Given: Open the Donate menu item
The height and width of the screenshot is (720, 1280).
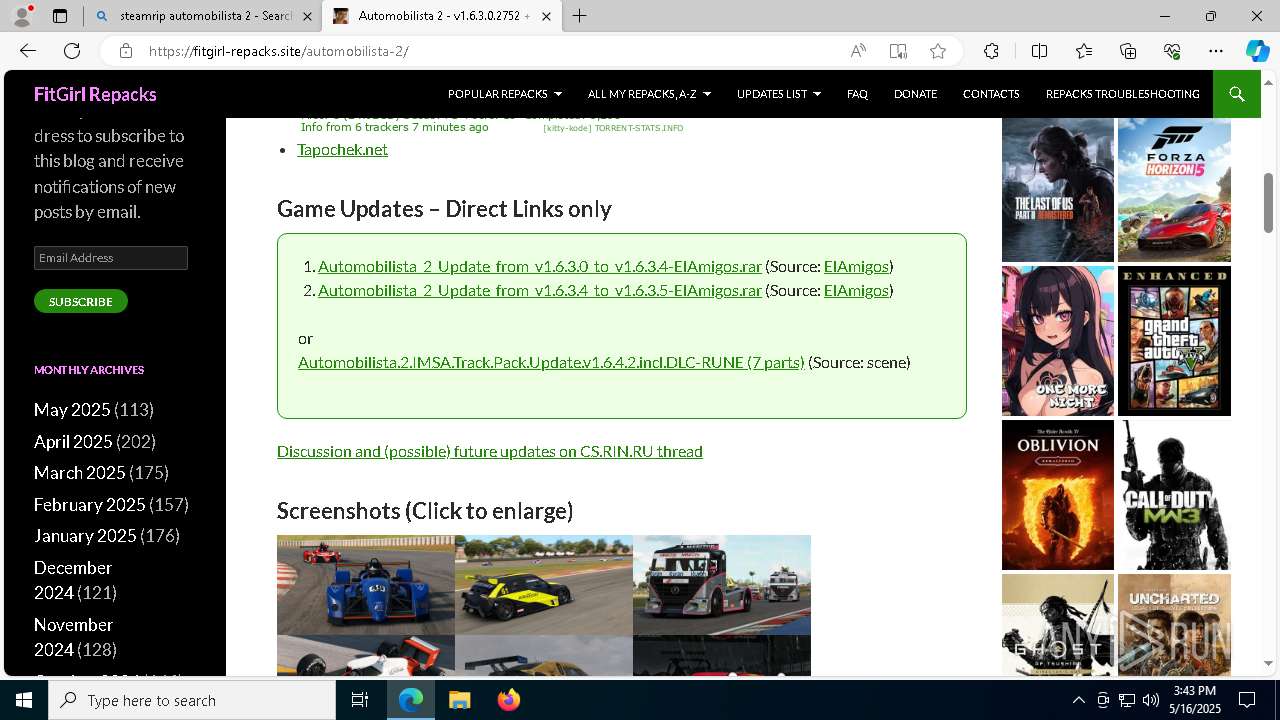Looking at the screenshot, I should (915, 94).
